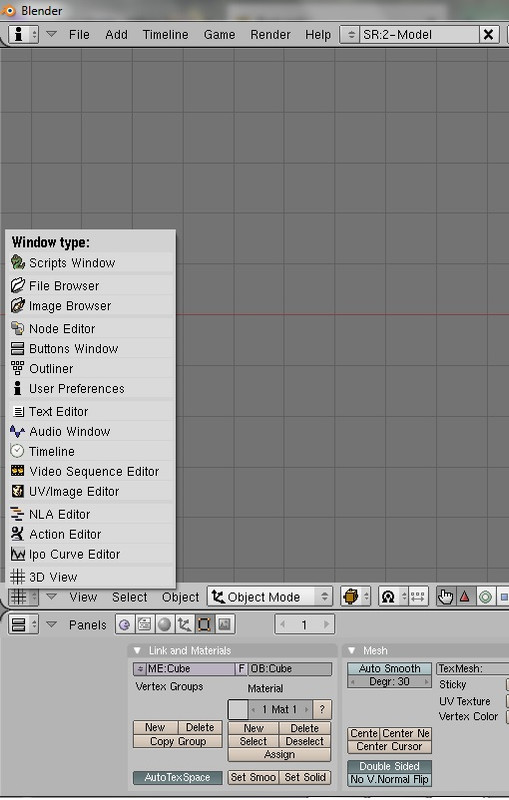The image size is (509, 800).
Task: Edit the OB:Cube object name field
Action: 290,668
